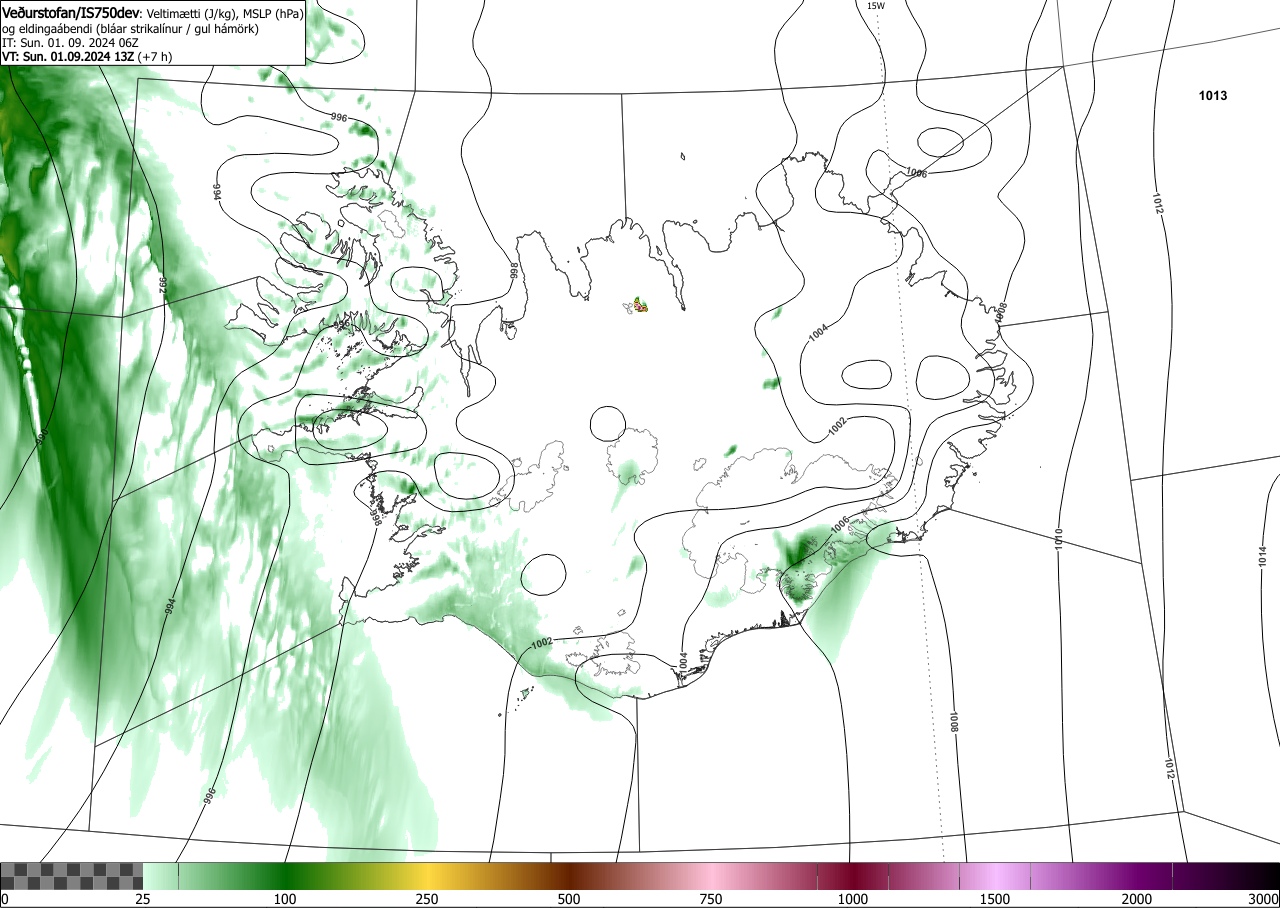1280x908 pixels.
Task: Click the '992' isobar label
Action: point(162,285)
